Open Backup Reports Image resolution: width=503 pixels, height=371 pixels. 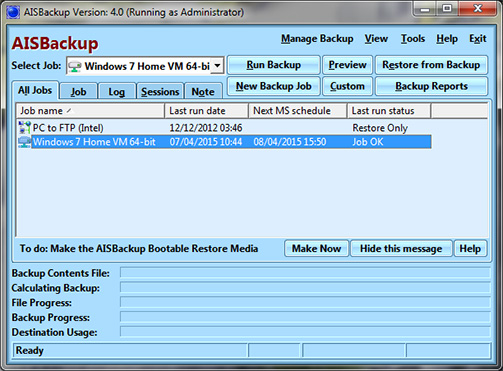coord(431,86)
